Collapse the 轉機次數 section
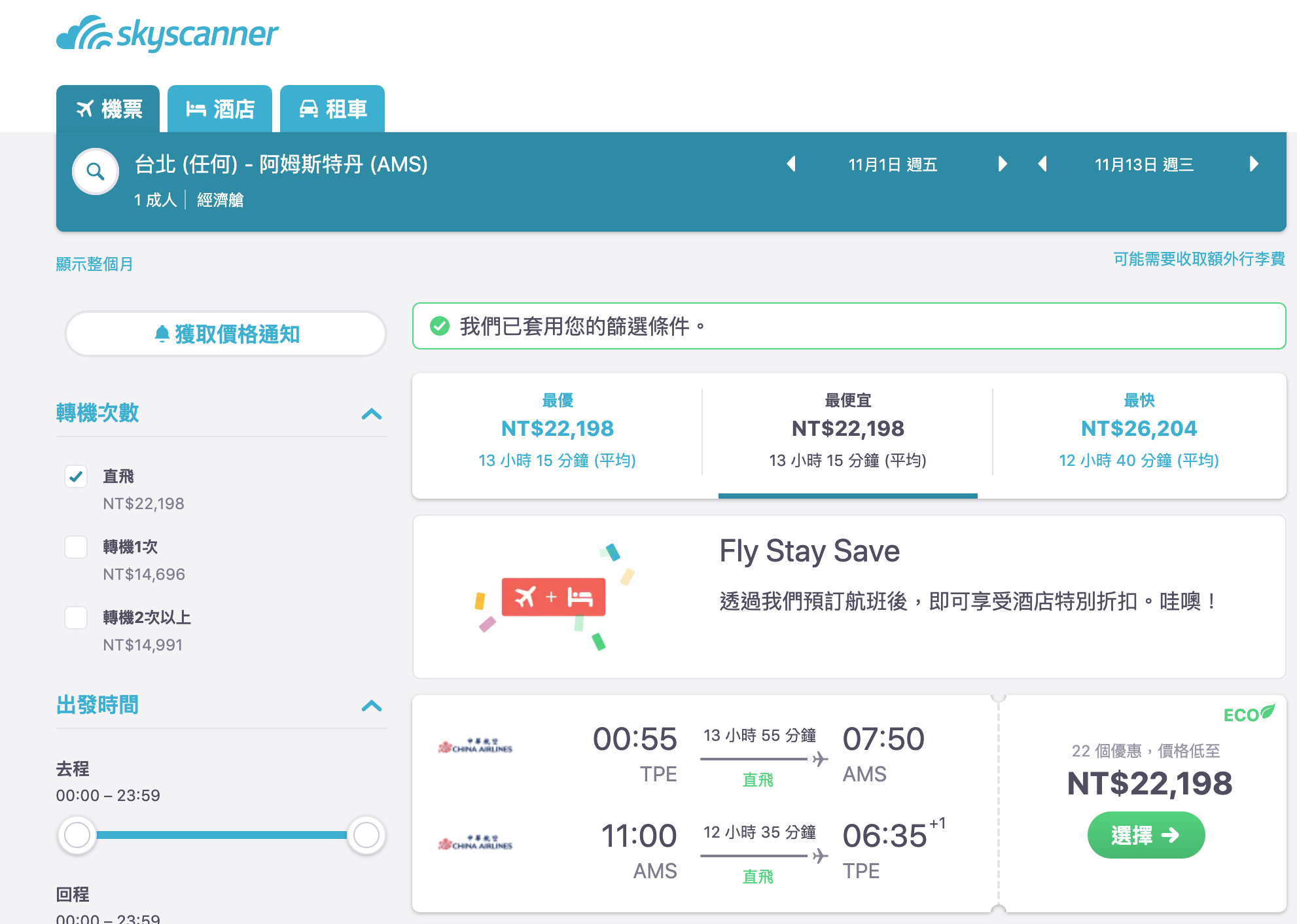This screenshot has width=1297, height=924. point(372,414)
